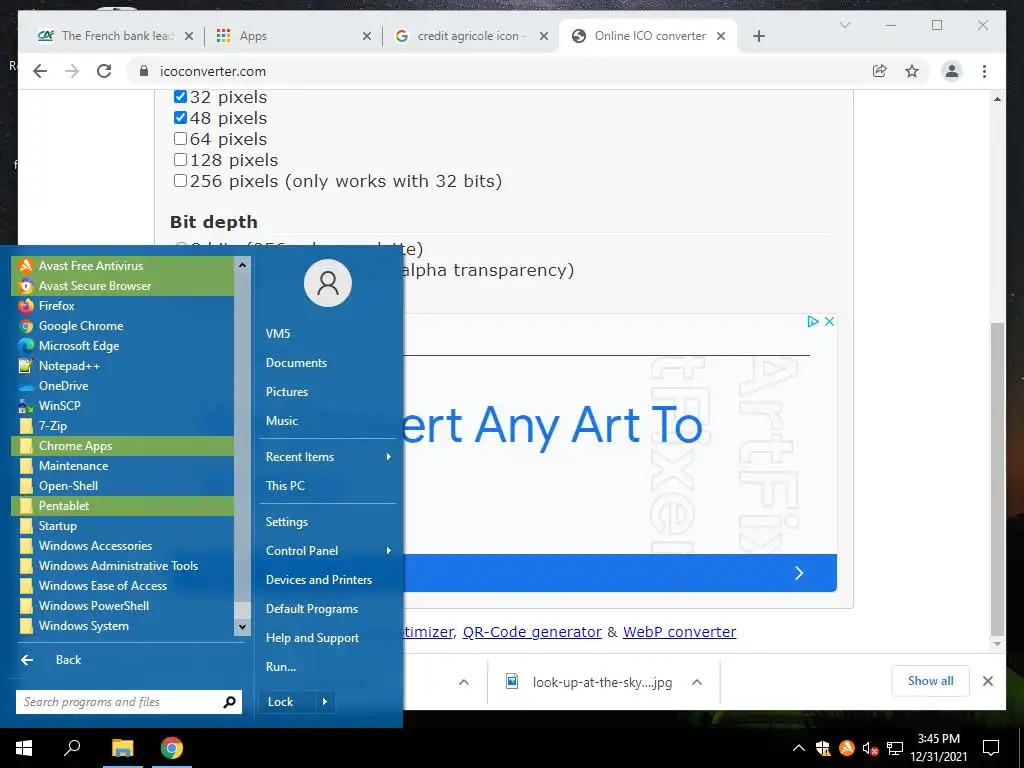Viewport: 1024px width, 768px height.
Task: Open the WebP converter link
Action: click(679, 632)
